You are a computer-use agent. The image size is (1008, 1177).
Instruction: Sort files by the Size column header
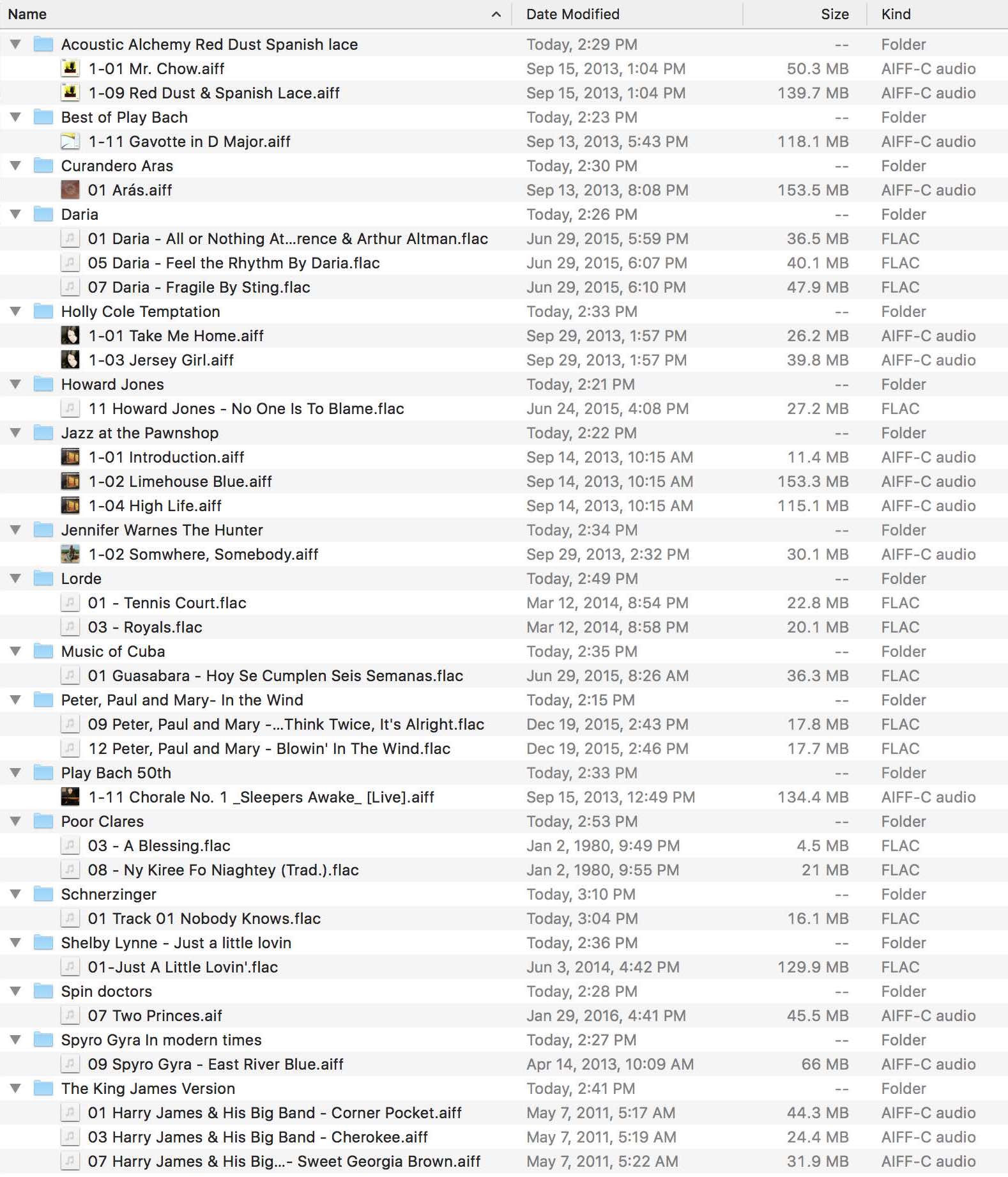[805, 14]
